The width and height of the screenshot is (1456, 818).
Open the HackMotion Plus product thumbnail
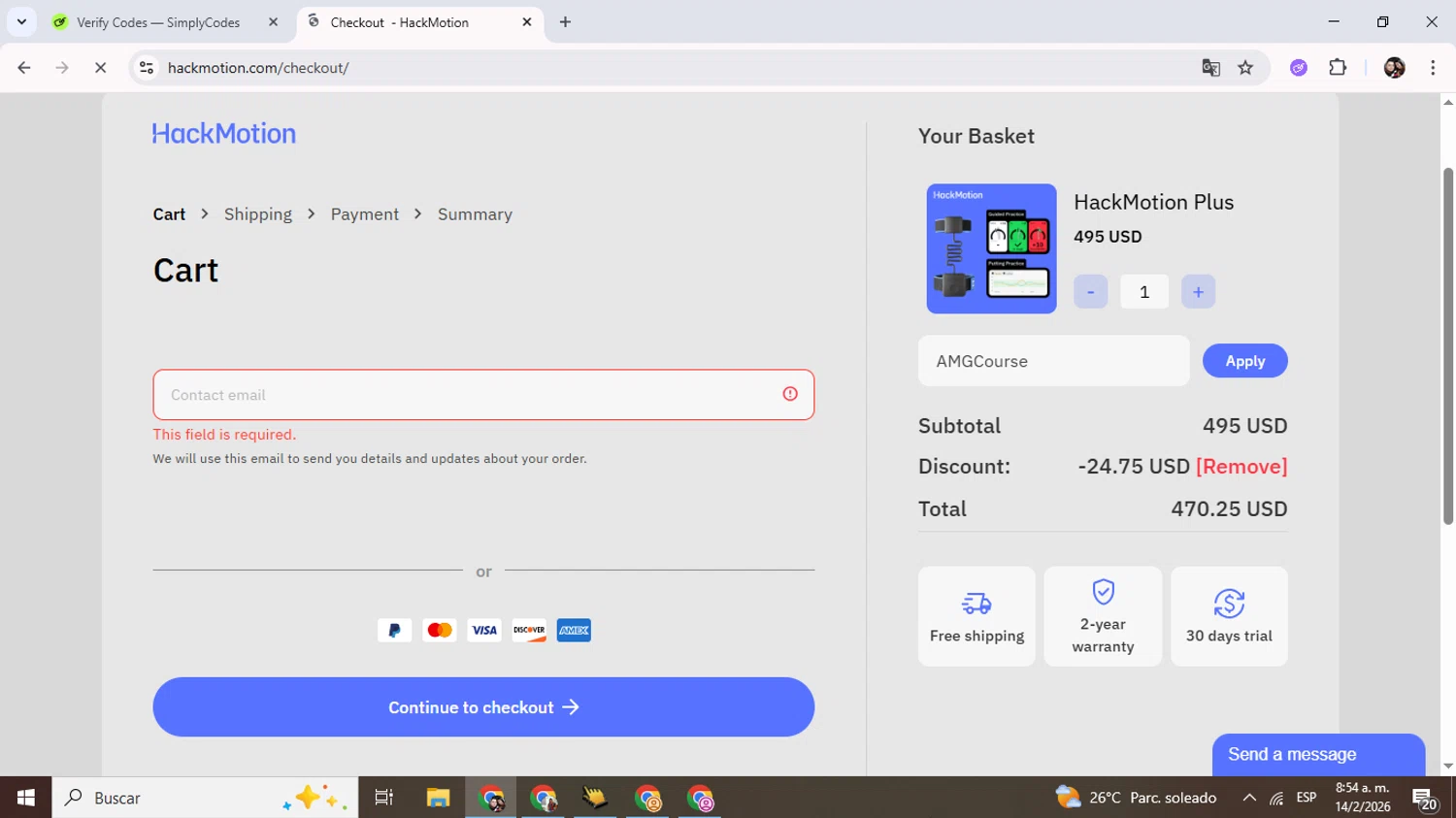tap(991, 248)
